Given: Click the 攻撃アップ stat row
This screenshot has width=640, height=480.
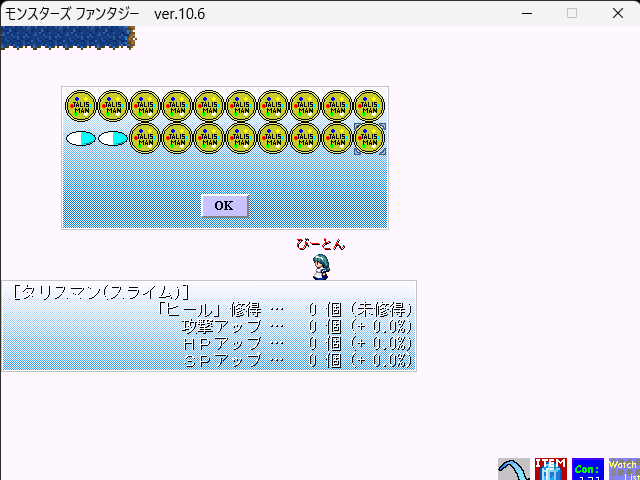Looking at the screenshot, I should 297,327.
